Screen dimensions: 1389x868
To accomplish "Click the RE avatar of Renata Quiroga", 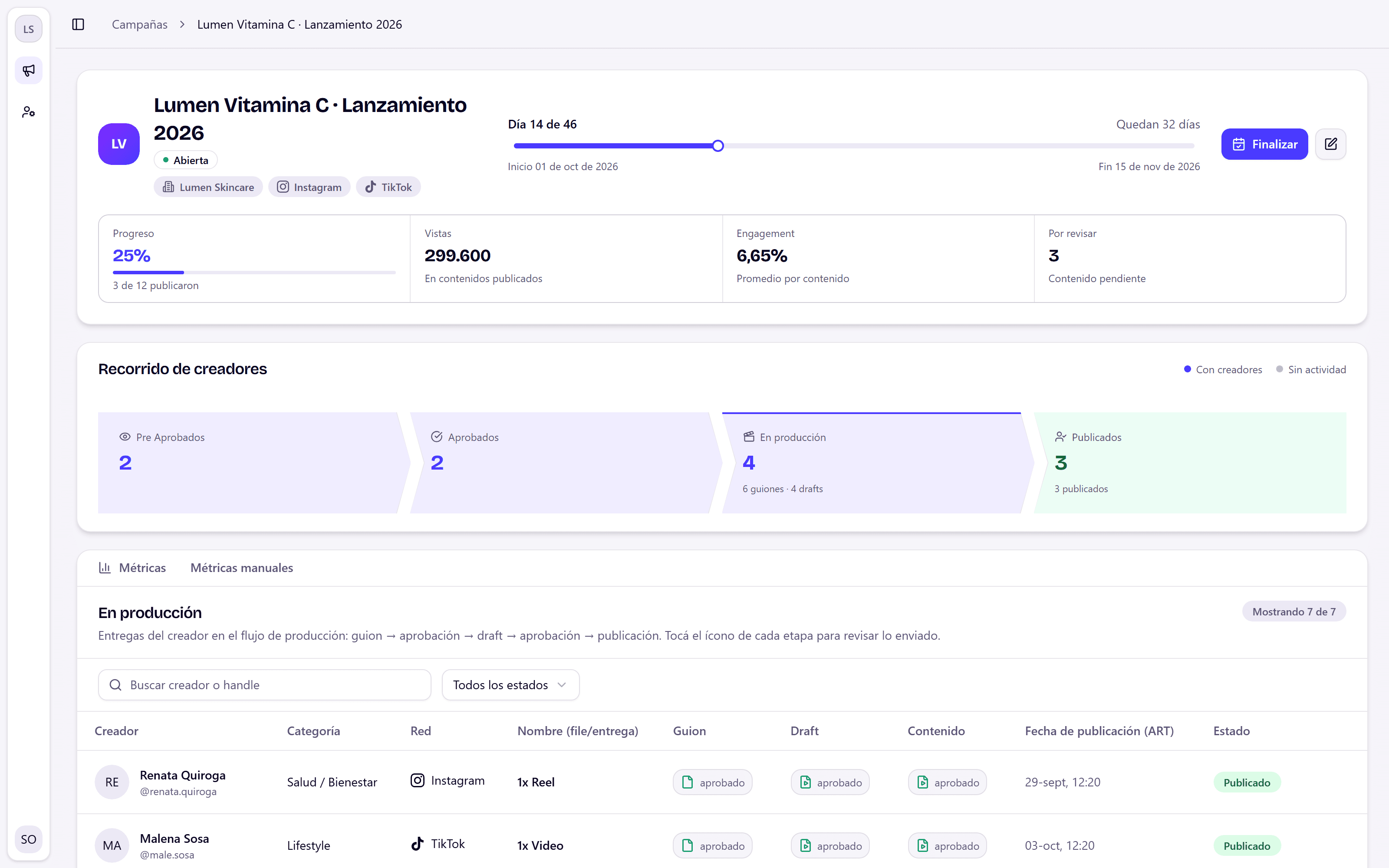I will 112,782.
